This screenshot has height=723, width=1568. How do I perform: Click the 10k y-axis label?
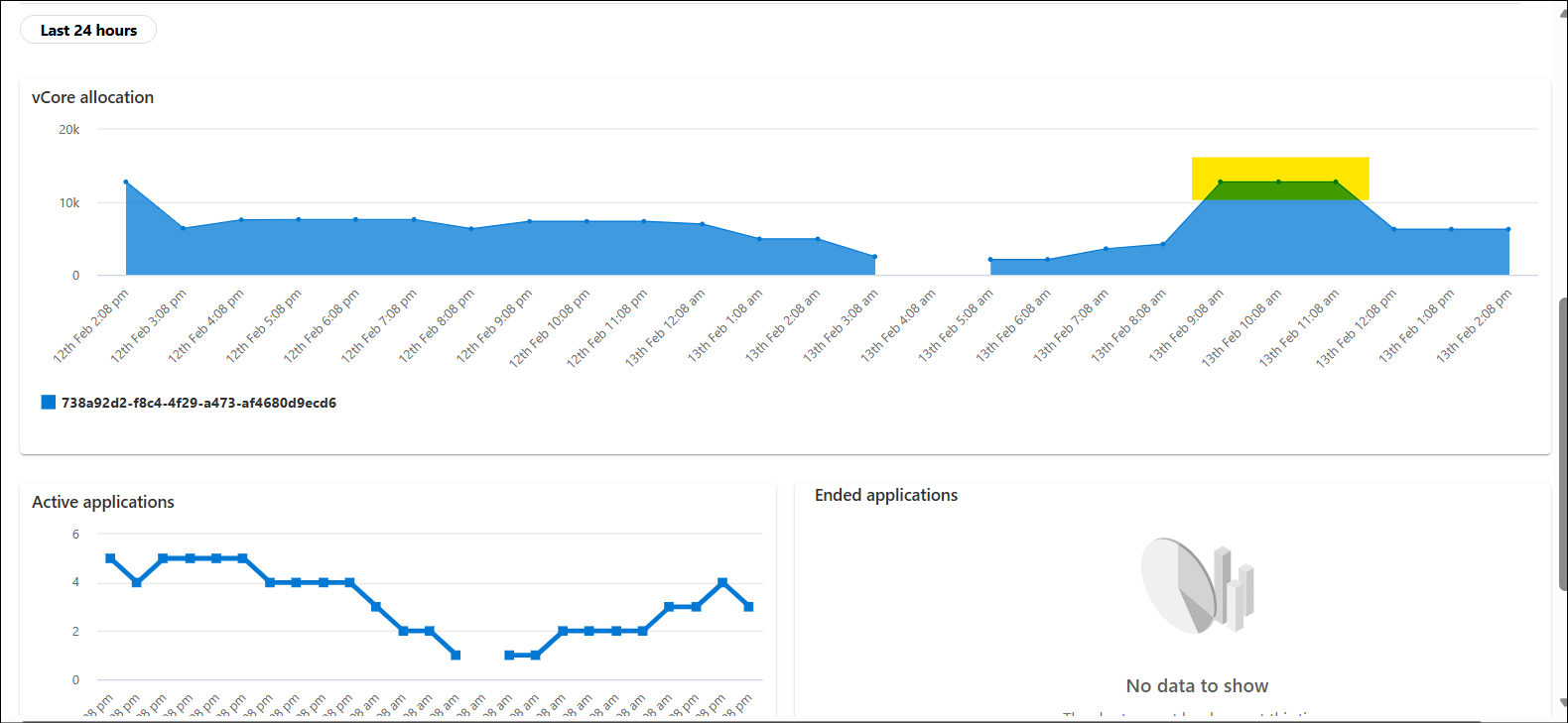coord(68,202)
